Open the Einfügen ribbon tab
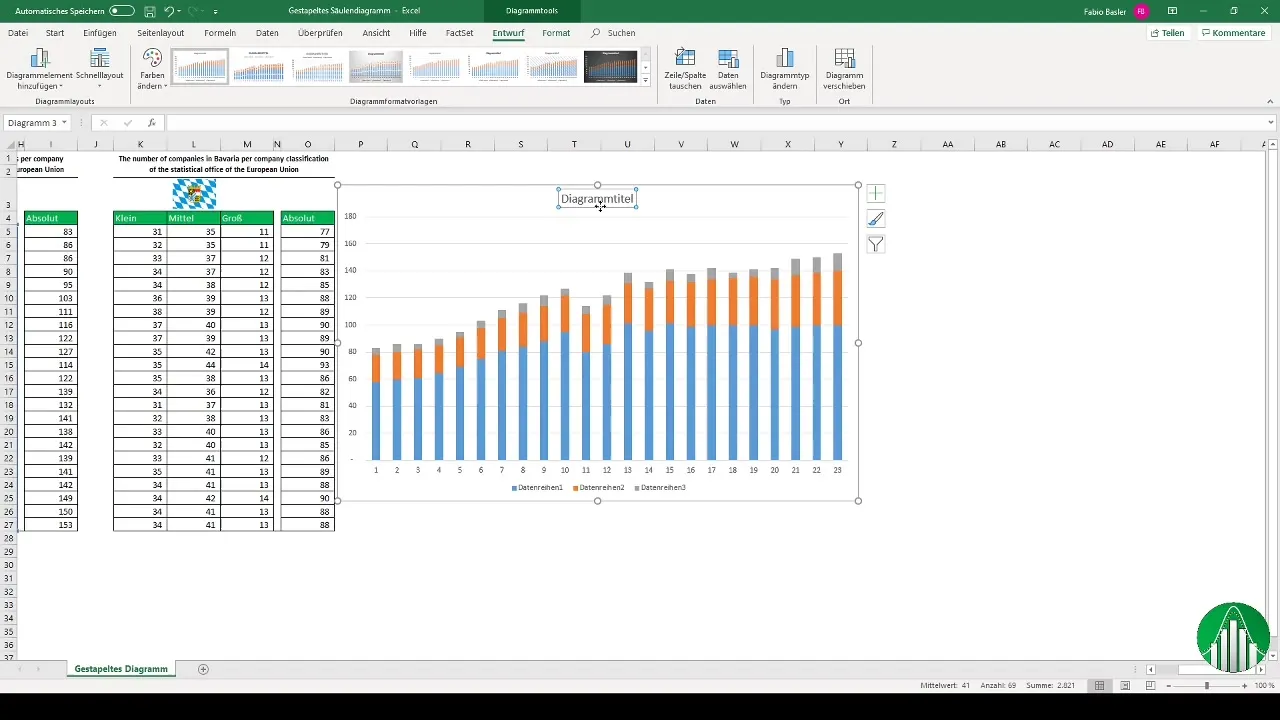The image size is (1280, 720). coord(100,33)
